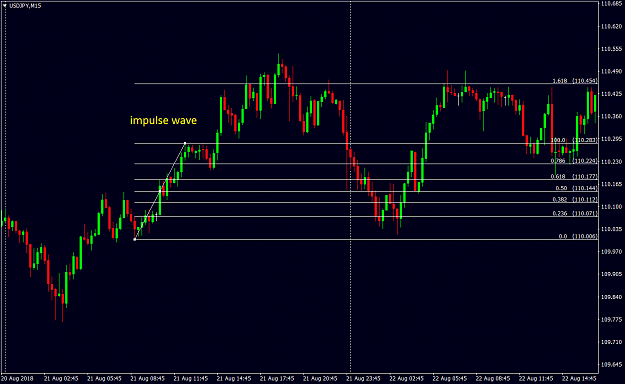This screenshot has height=384, width=625.
Task: Click the 22 Aug 05:45 time axis label
Action: (x=450, y=378)
